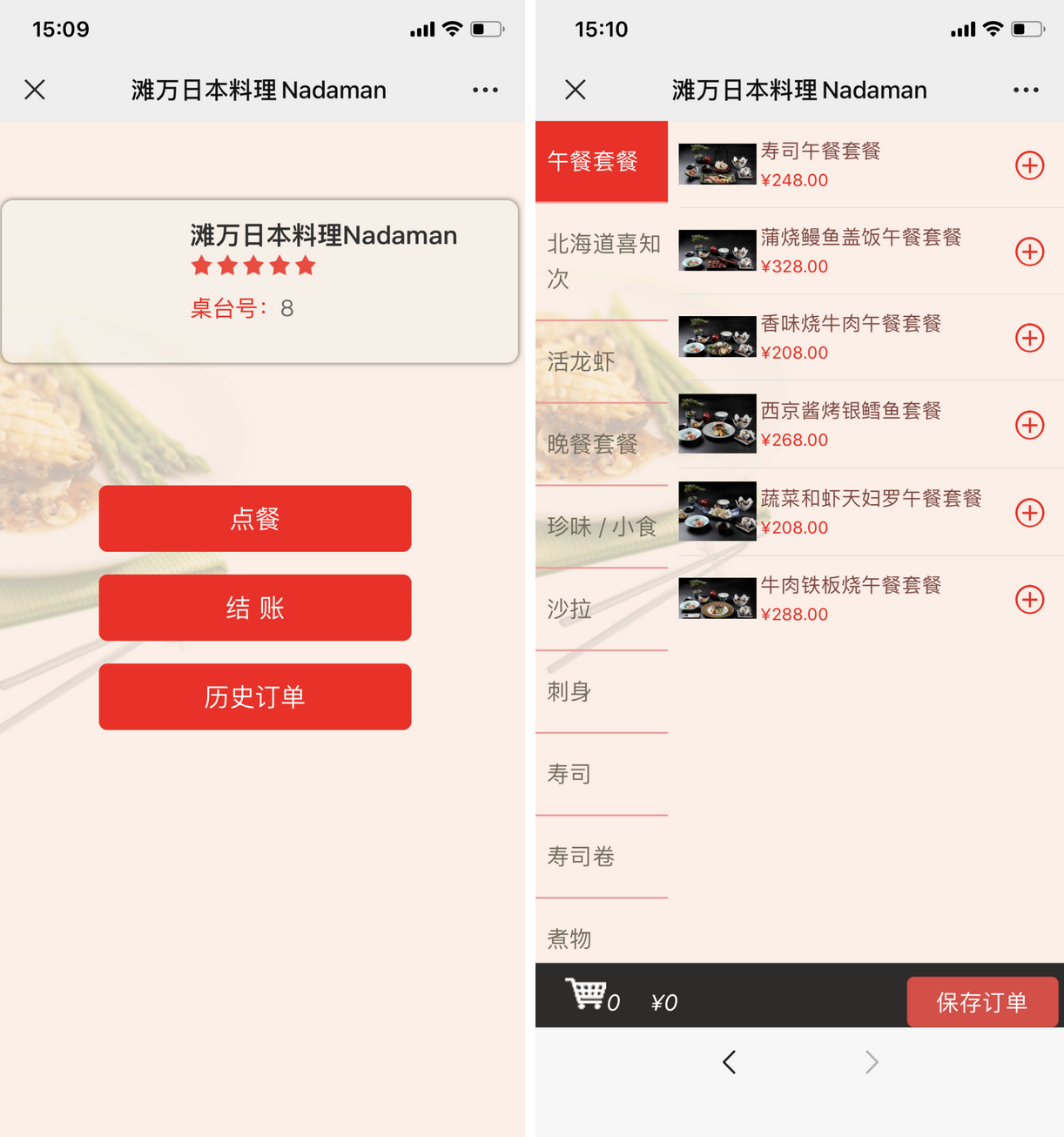Open the three-dot menu on left screen

[485, 90]
